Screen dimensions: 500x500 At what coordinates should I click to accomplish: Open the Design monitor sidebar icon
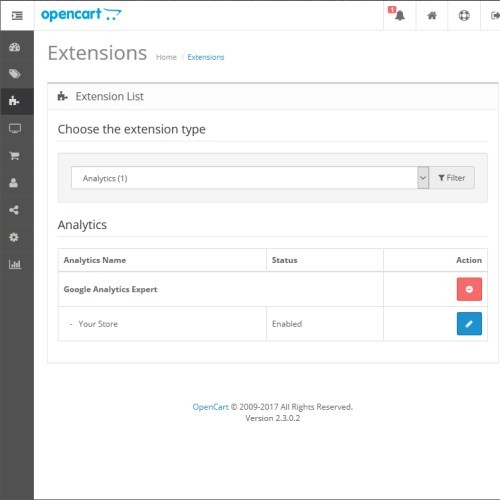[15, 128]
